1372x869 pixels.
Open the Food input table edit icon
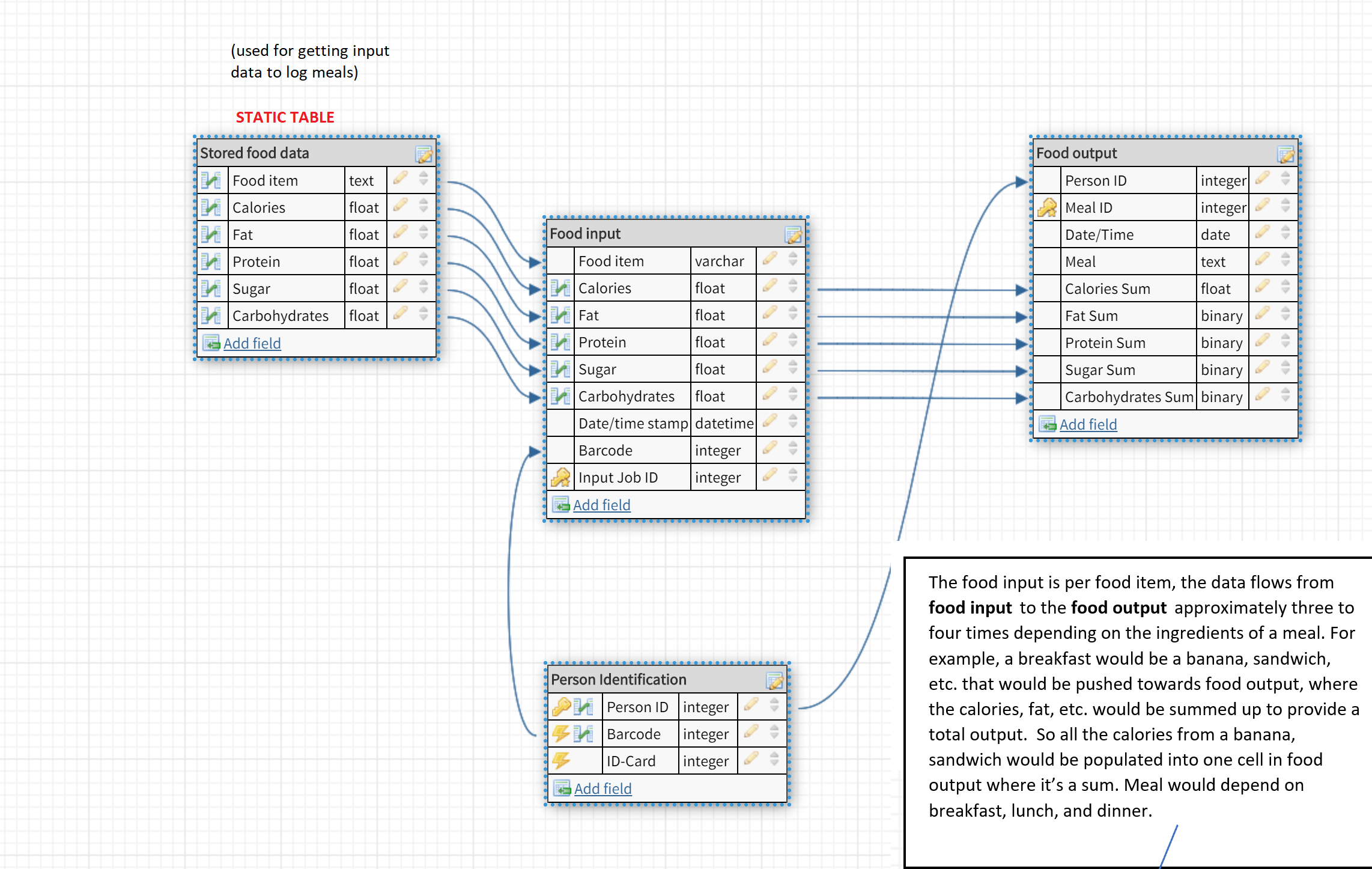pos(793,235)
